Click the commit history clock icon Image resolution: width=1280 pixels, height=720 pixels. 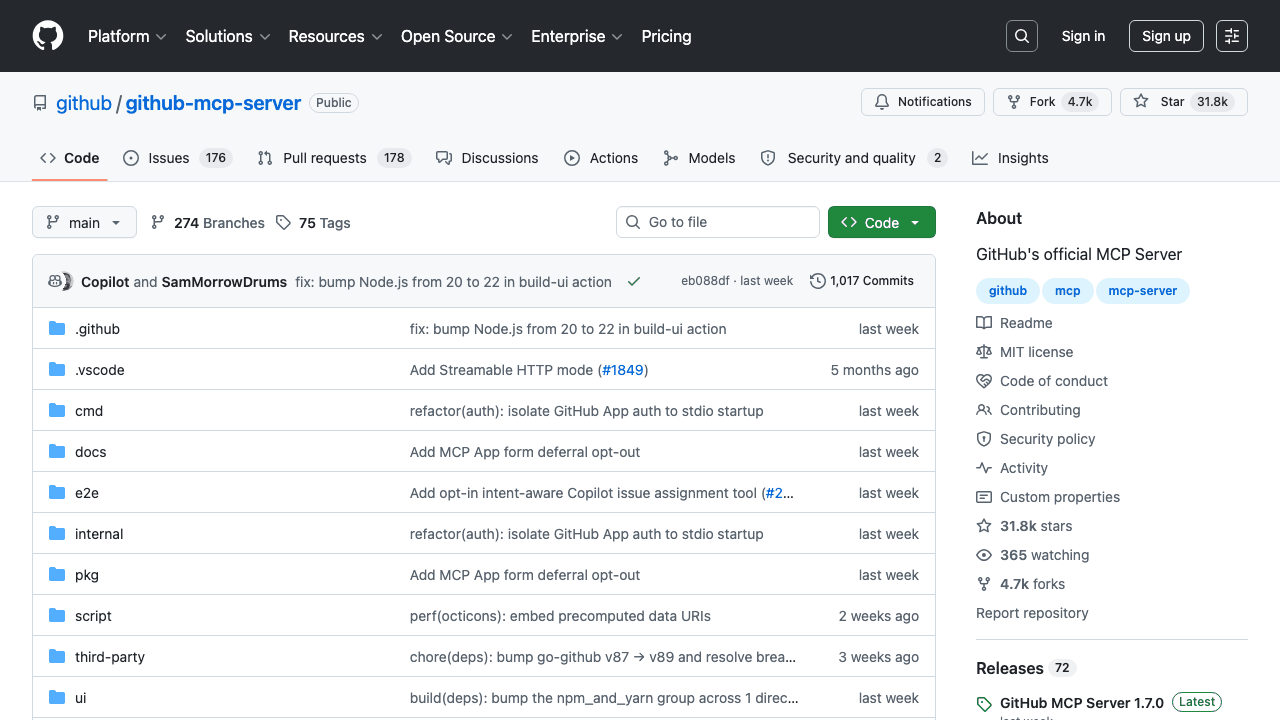point(818,281)
